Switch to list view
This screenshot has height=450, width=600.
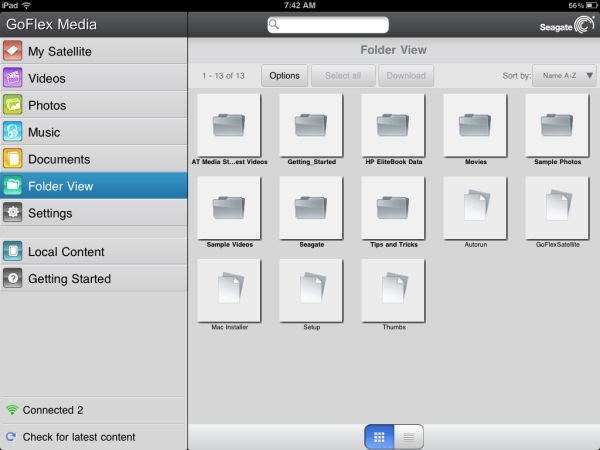coord(409,437)
